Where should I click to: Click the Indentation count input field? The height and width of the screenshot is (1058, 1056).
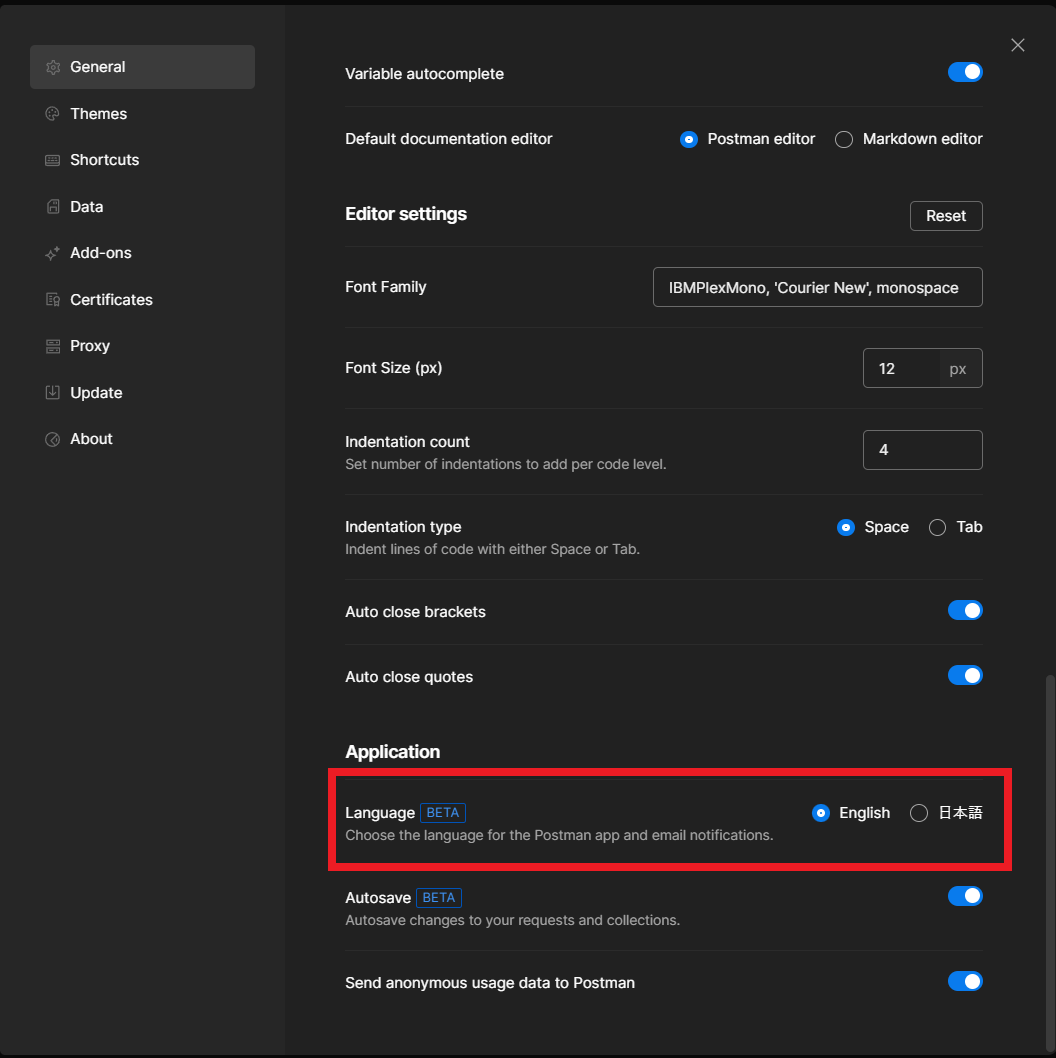pos(922,450)
